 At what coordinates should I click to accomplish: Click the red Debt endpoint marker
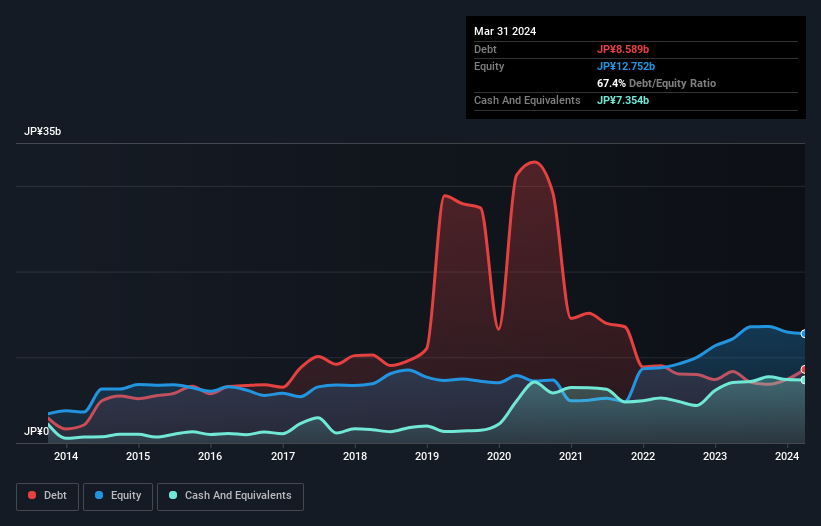804,370
